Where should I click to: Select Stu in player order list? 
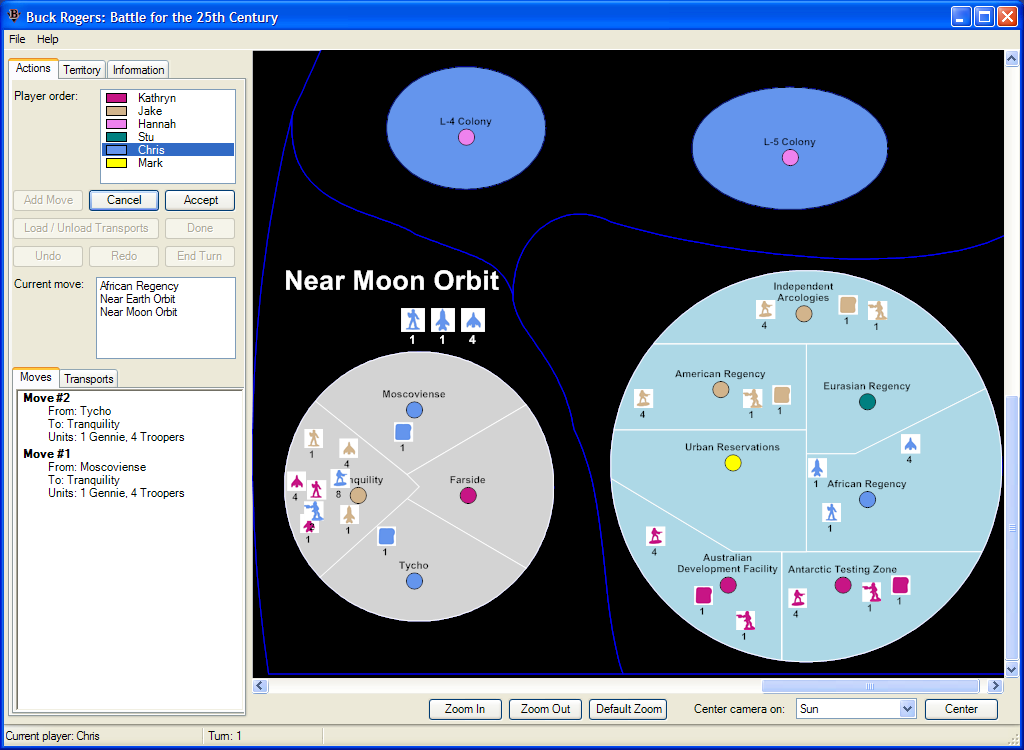click(x=168, y=137)
